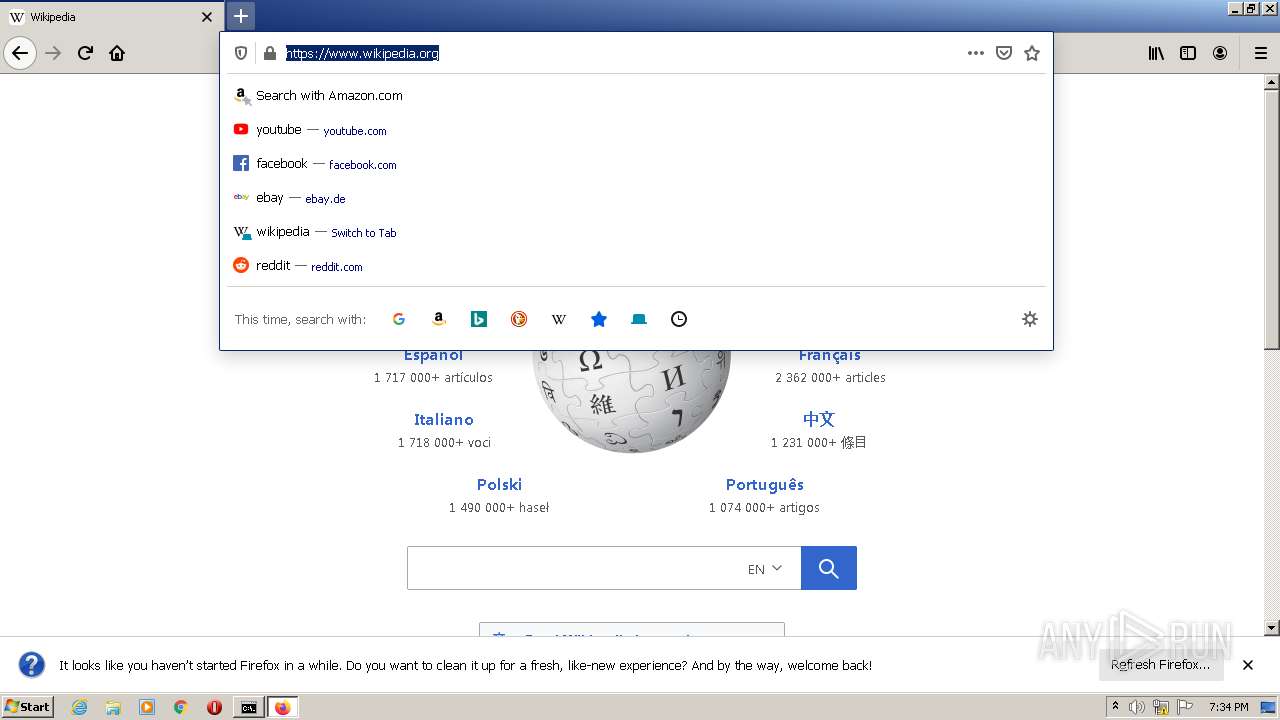Pick the youtube.com suggestion
Screen dimensions: 1280x720
[x=636, y=130]
